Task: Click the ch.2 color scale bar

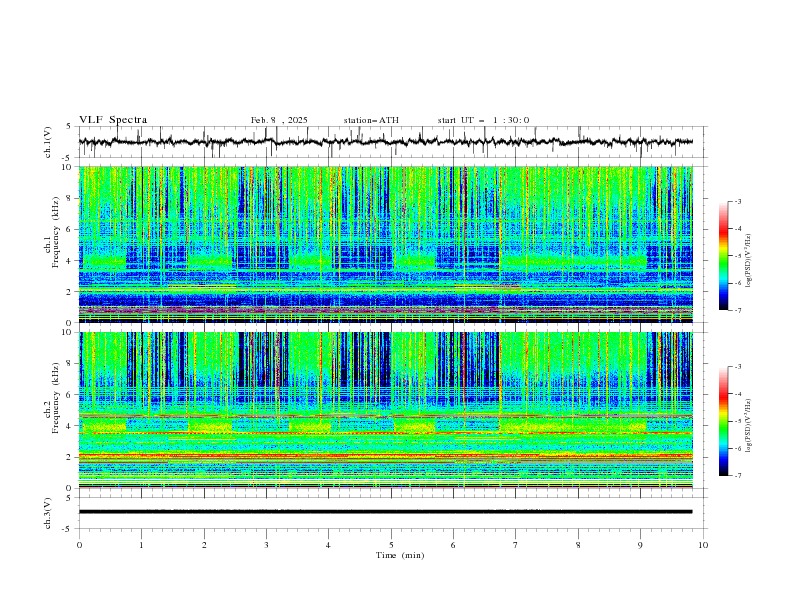Action: pyautogui.click(x=724, y=421)
